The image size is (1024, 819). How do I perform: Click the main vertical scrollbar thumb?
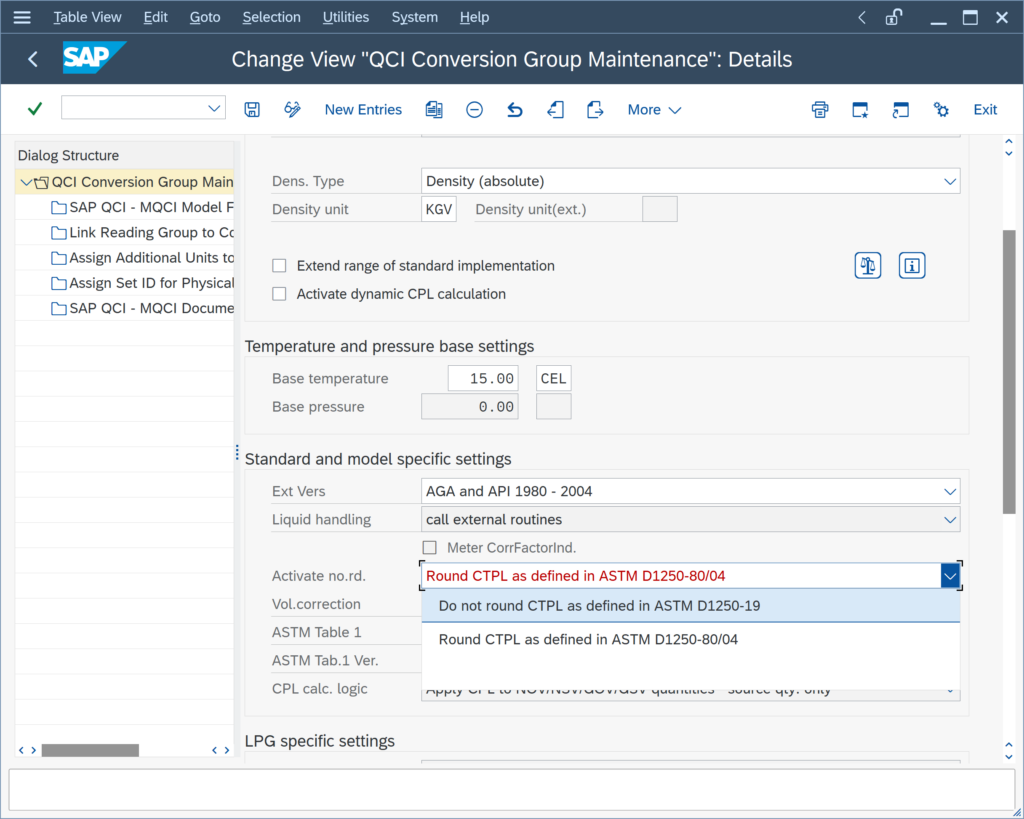click(x=1009, y=372)
